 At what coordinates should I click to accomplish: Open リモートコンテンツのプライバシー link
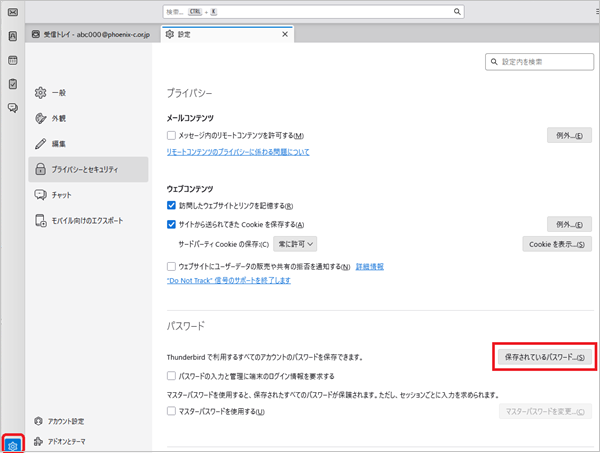pyautogui.click(x=238, y=152)
